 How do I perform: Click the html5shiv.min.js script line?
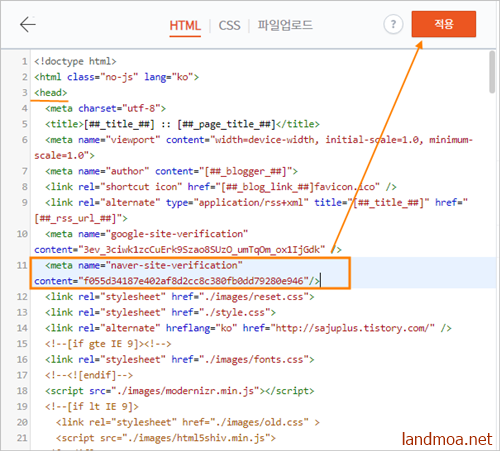(166, 438)
